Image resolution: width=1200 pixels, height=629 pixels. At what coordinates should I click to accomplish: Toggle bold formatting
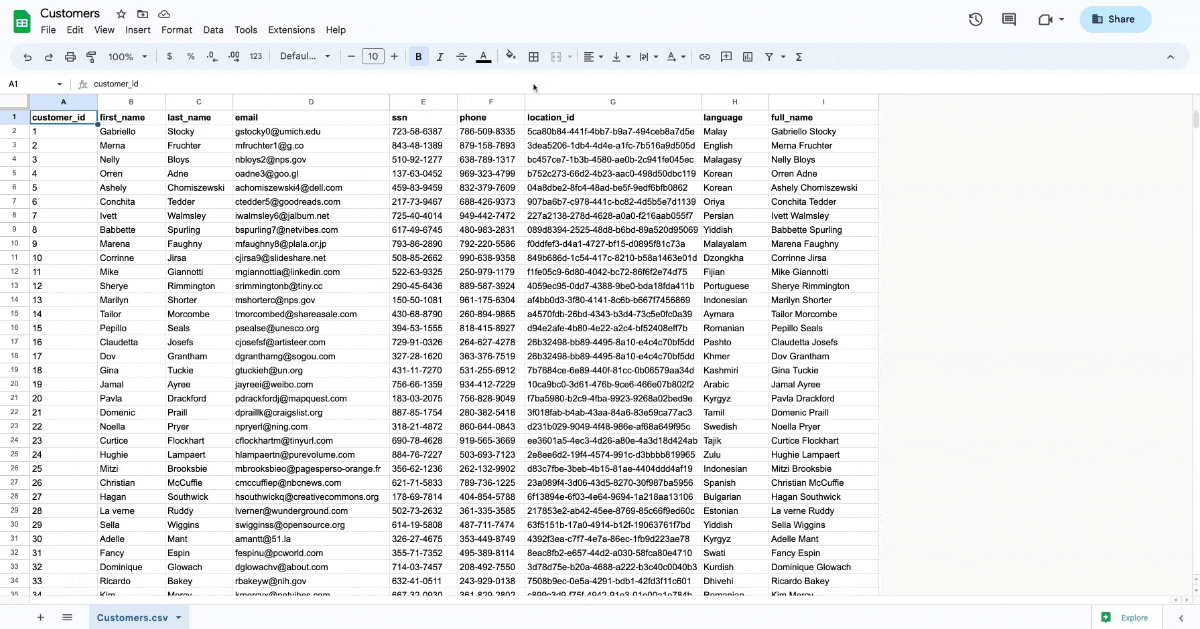click(418, 57)
